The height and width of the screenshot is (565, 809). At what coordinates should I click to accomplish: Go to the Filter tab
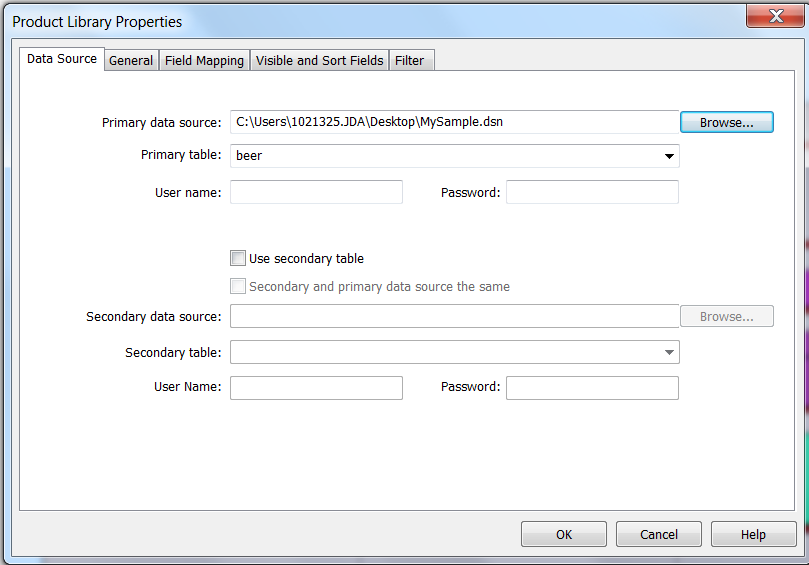pos(409,60)
